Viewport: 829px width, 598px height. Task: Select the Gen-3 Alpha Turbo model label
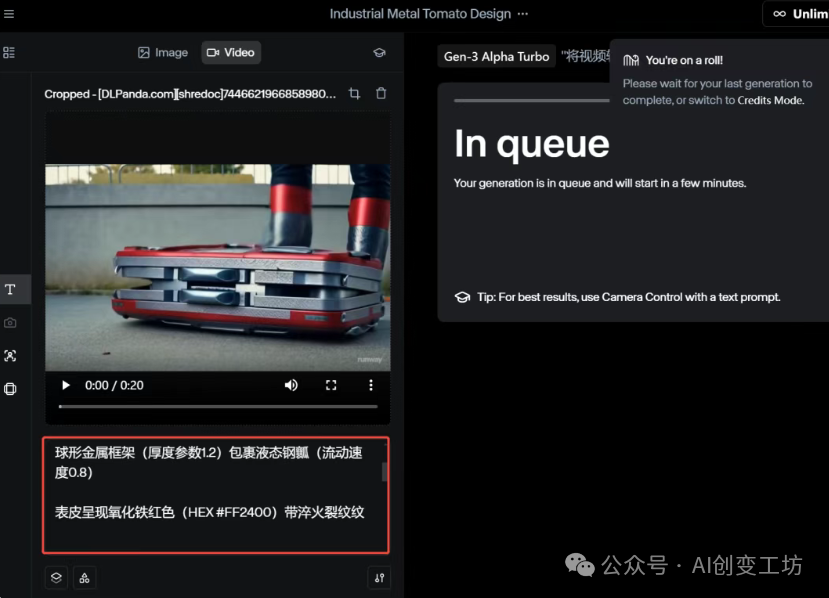click(496, 57)
